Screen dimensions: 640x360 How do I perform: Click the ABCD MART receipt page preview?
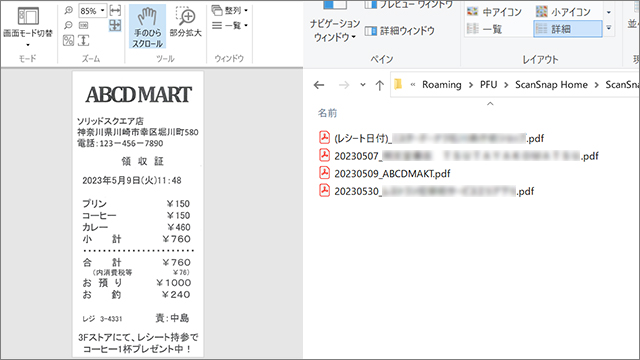pos(138,214)
